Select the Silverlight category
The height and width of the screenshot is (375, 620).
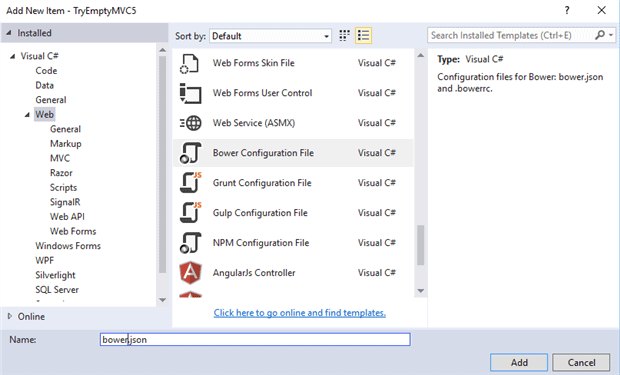point(55,275)
